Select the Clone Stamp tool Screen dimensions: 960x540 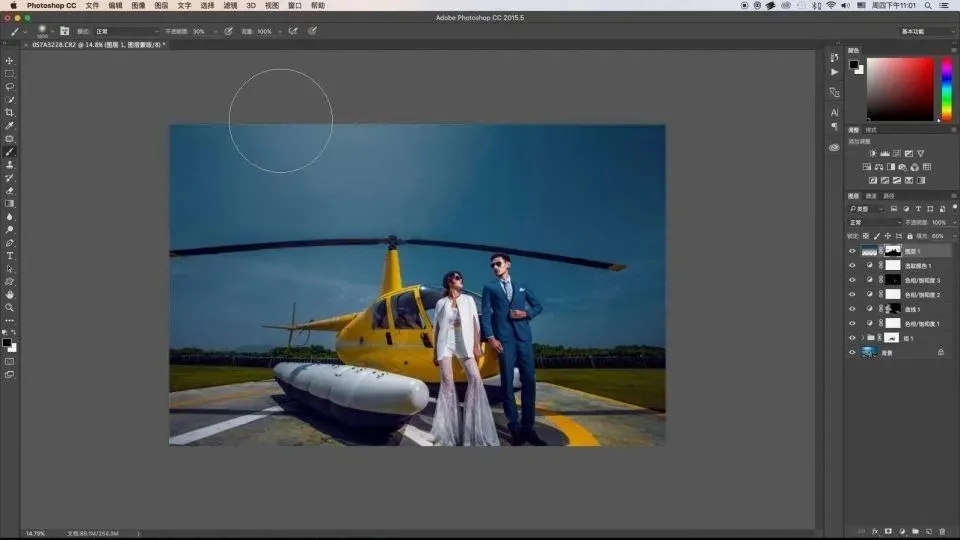(x=10, y=165)
